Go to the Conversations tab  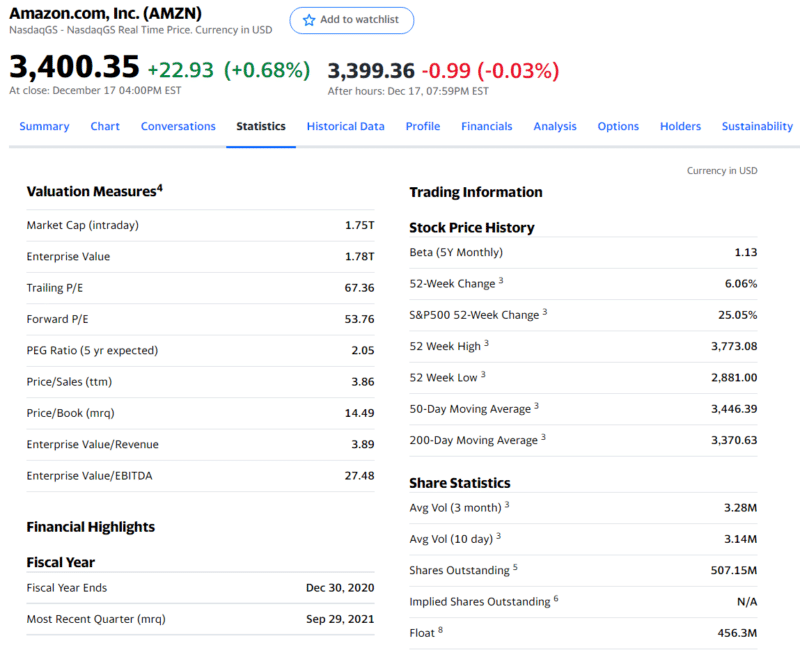point(178,126)
